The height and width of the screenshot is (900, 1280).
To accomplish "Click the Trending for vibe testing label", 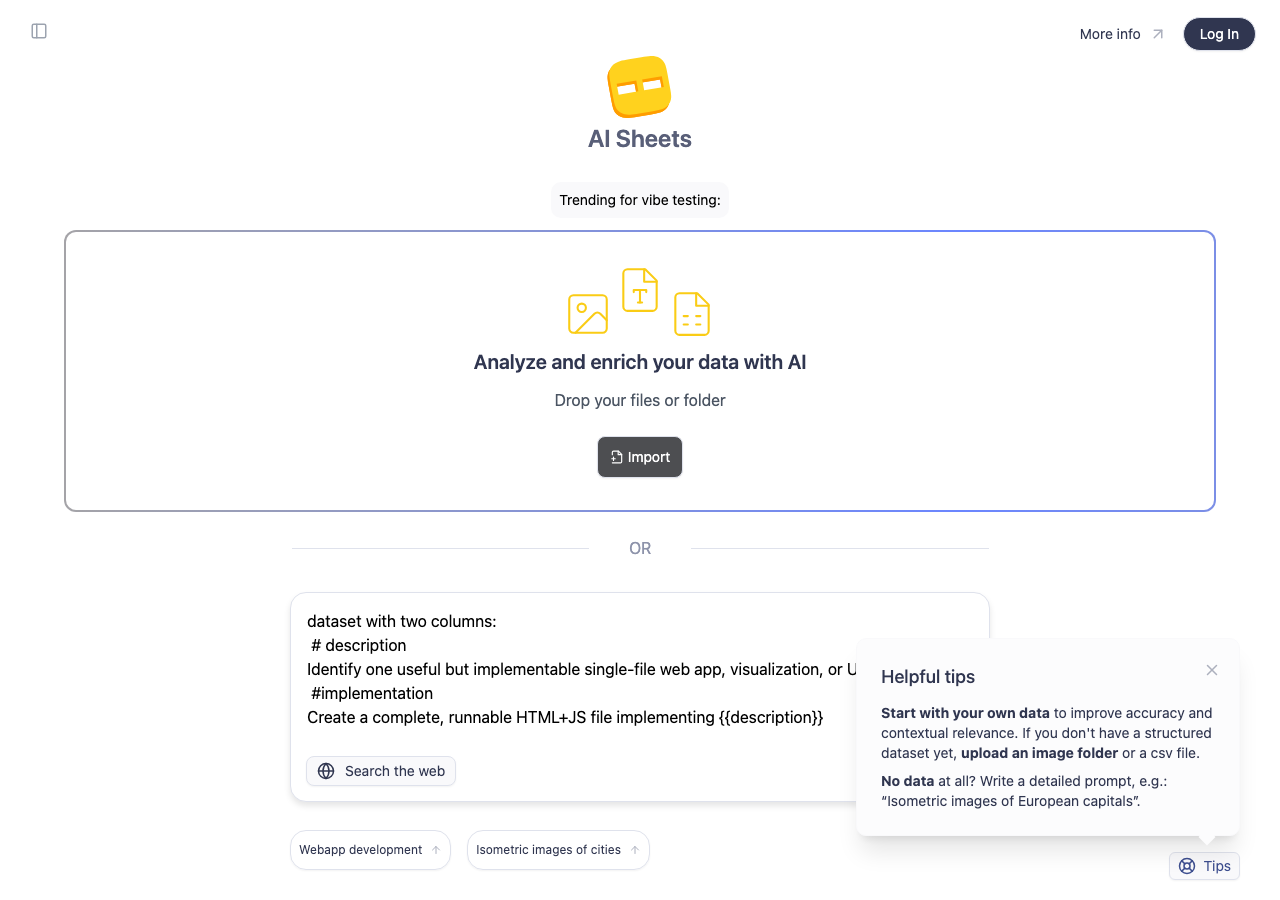I will [640, 200].
